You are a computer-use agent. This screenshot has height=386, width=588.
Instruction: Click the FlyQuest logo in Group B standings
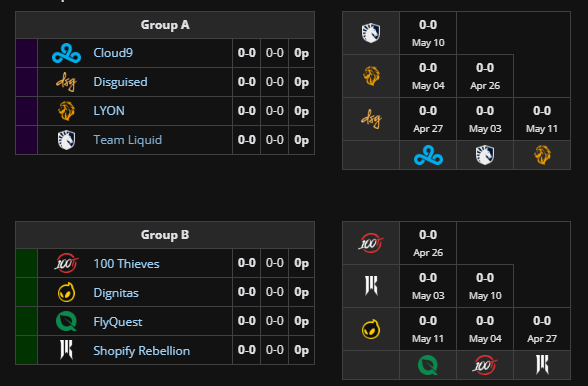(66, 321)
